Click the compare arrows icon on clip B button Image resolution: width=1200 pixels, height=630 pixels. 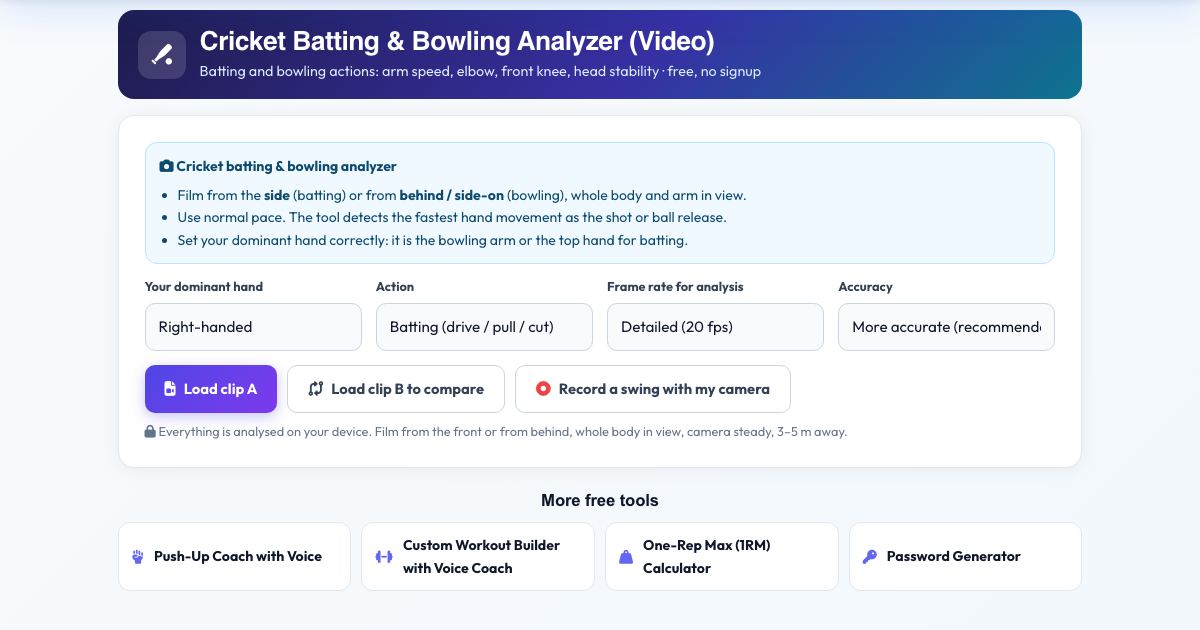pos(316,389)
